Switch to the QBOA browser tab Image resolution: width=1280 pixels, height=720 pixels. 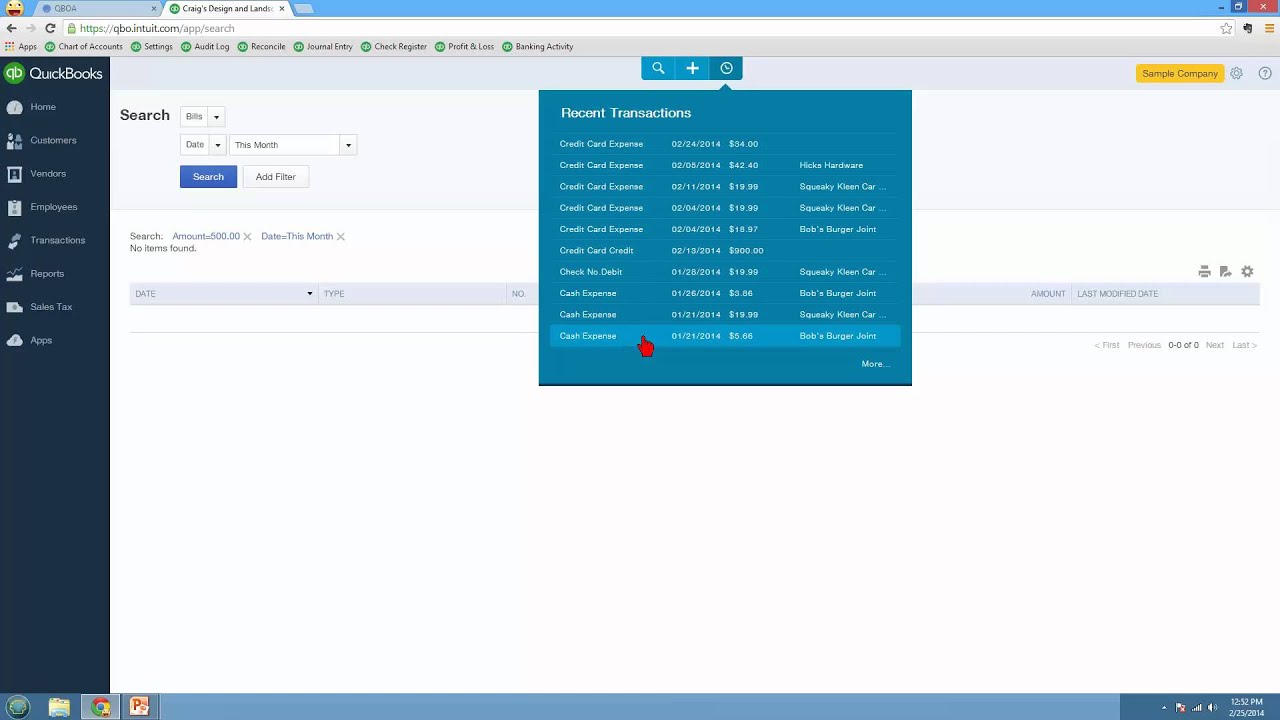tap(97, 8)
